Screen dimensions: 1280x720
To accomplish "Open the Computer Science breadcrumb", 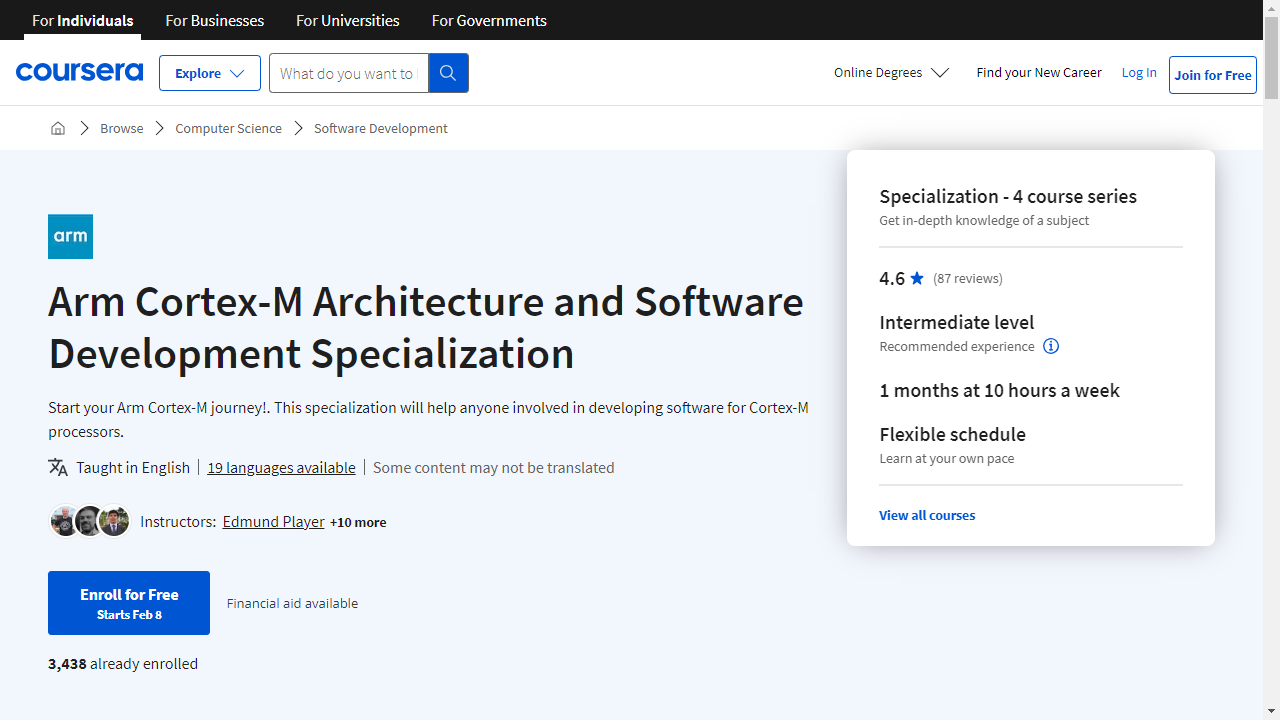I will (228, 128).
